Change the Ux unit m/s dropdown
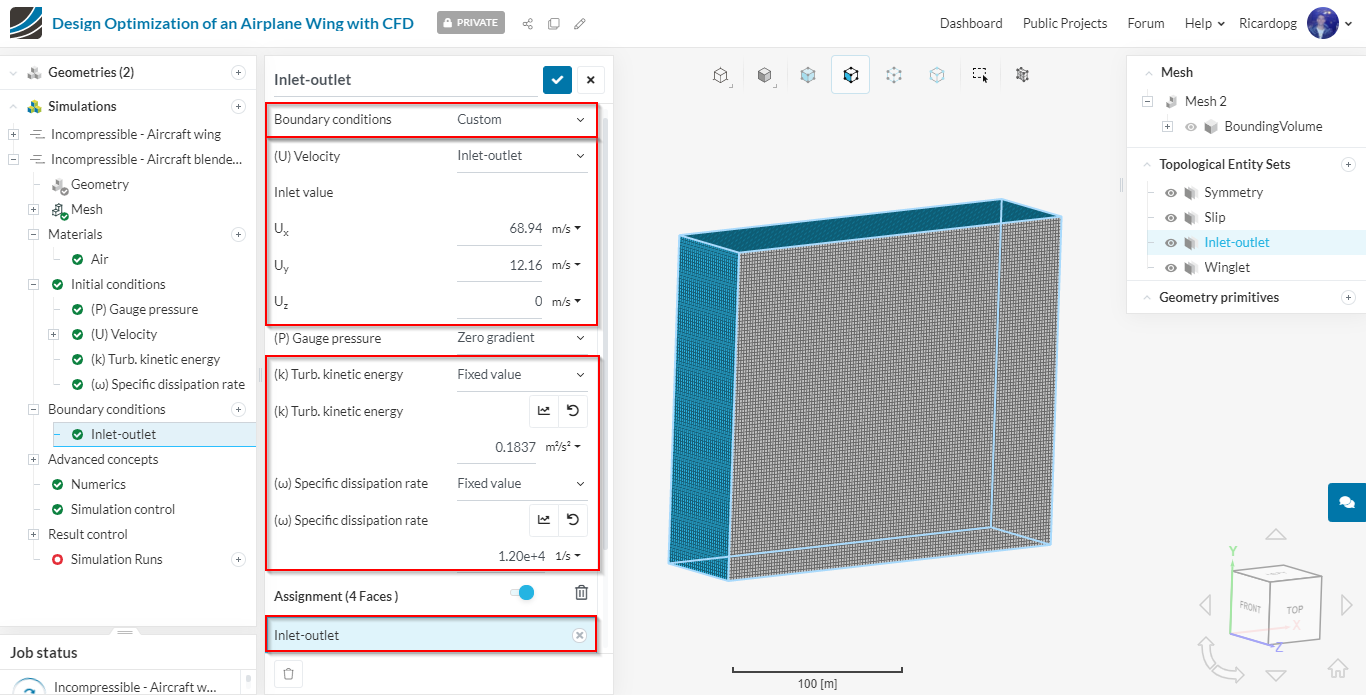 [x=566, y=228]
